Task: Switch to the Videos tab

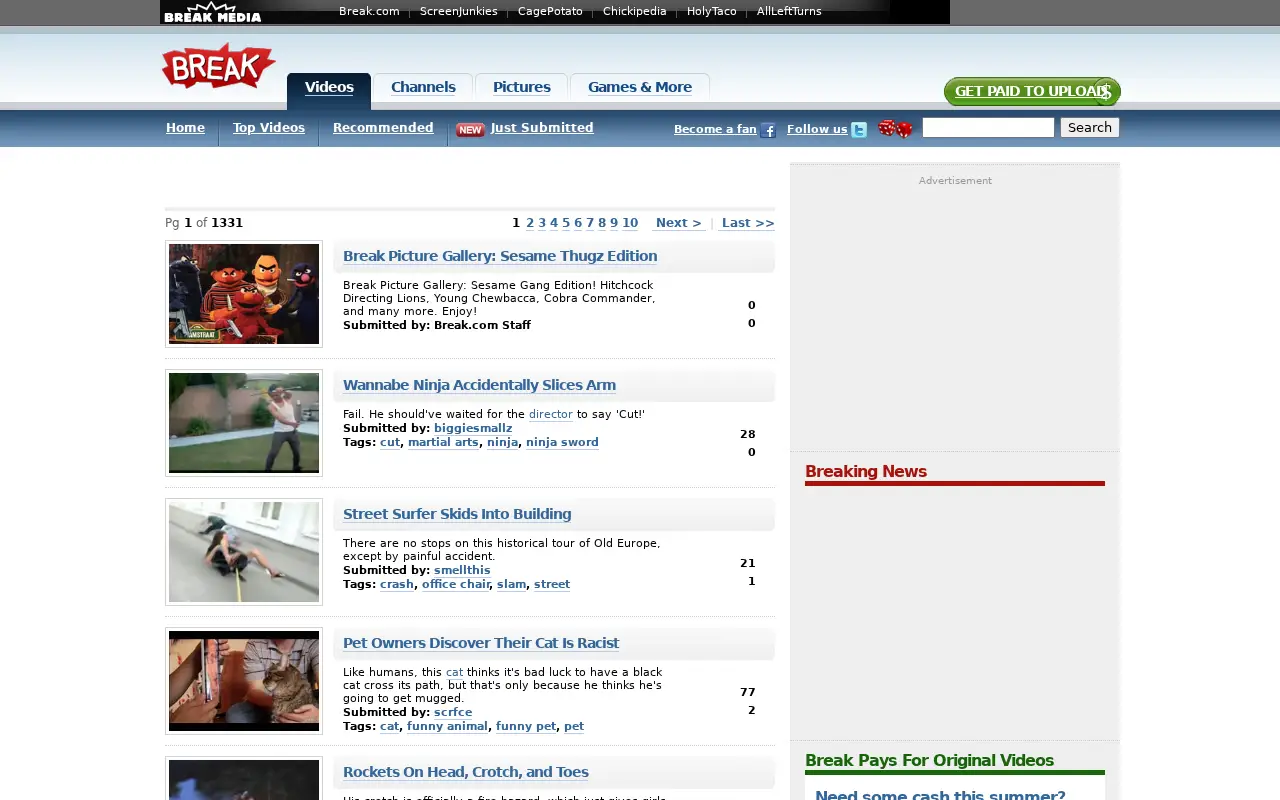Action: click(x=329, y=87)
